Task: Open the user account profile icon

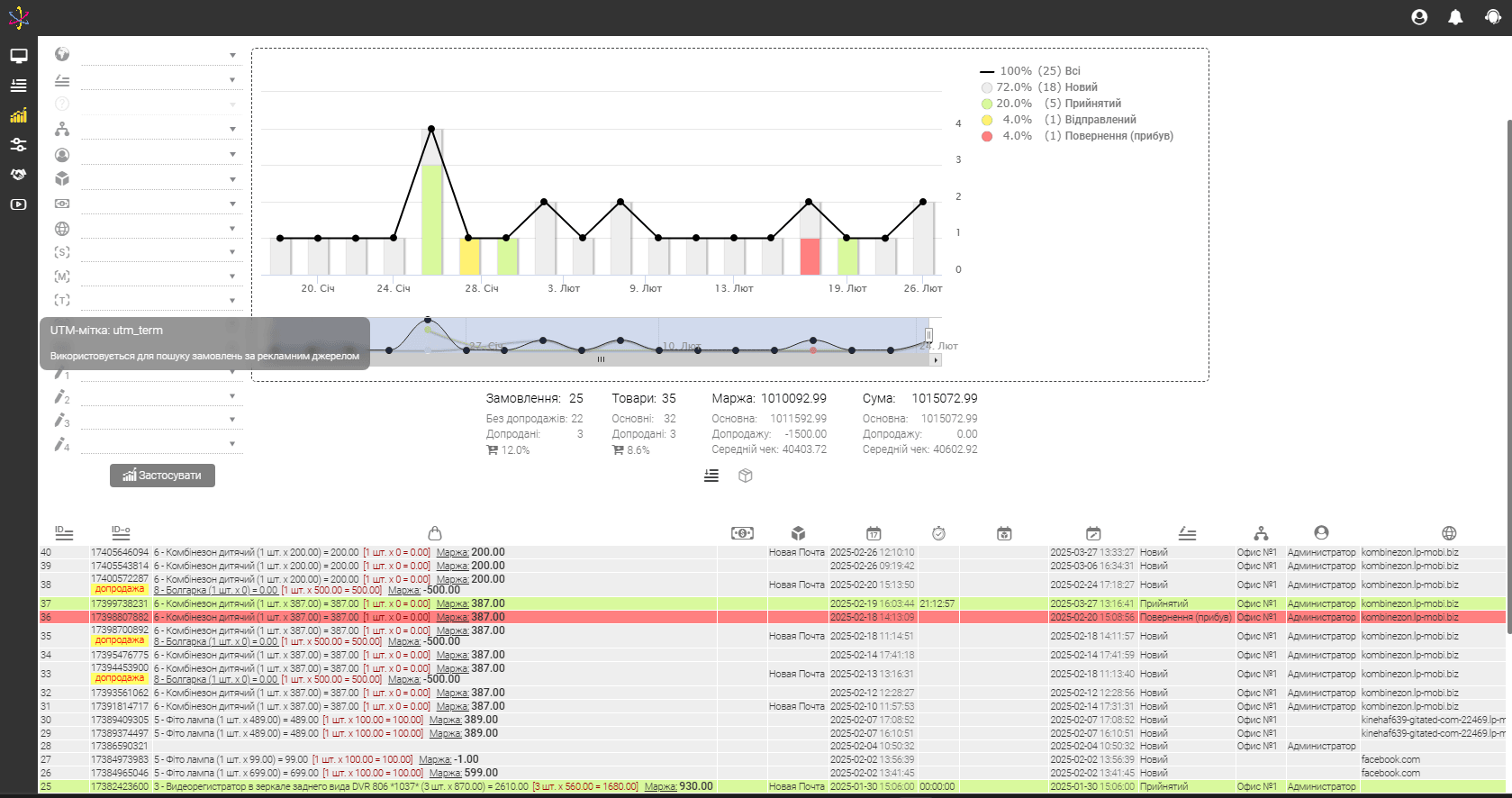Action: pyautogui.click(x=1419, y=17)
